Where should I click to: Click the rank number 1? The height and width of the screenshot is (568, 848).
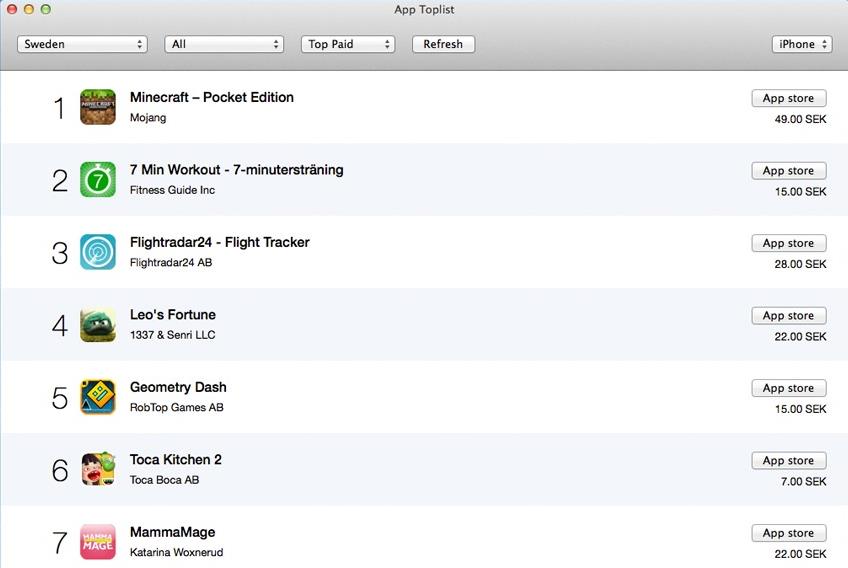[59, 108]
